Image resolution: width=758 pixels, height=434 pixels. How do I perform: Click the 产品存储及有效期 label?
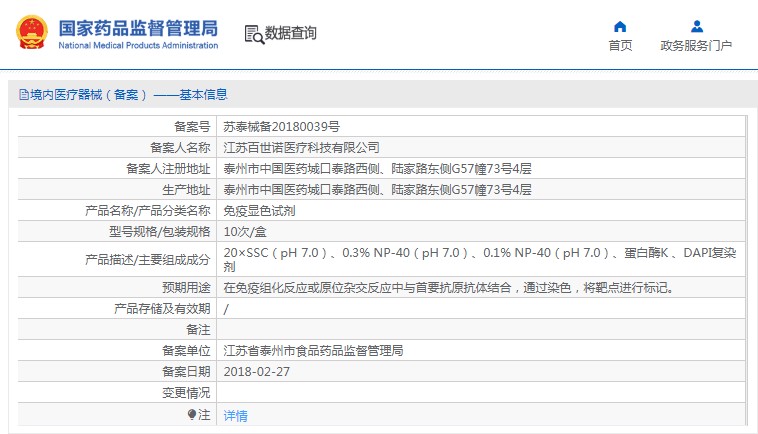pyautogui.click(x=162, y=309)
